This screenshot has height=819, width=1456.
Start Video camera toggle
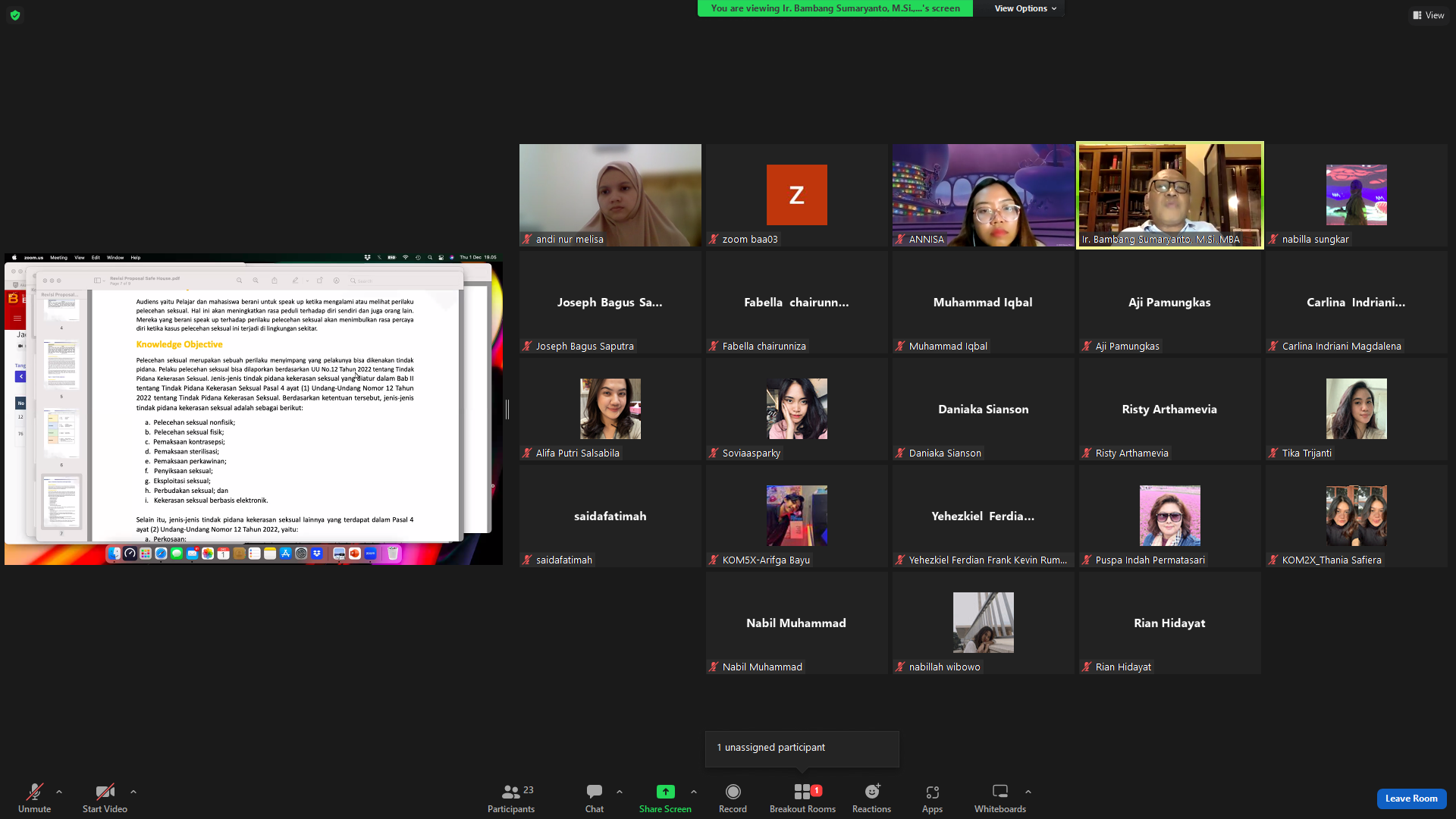[105, 798]
